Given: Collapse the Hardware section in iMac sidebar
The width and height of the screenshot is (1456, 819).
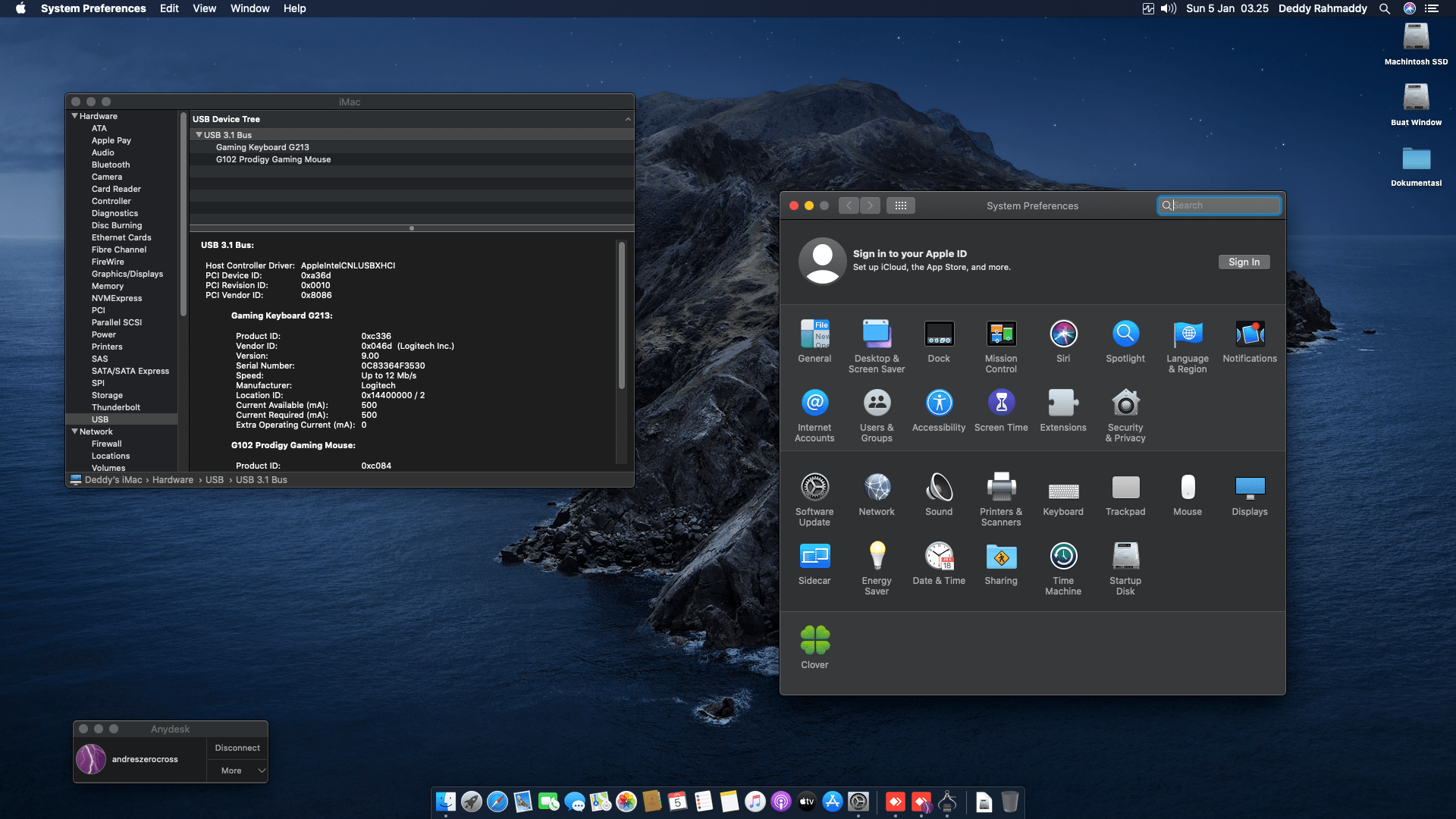Looking at the screenshot, I should (x=75, y=116).
